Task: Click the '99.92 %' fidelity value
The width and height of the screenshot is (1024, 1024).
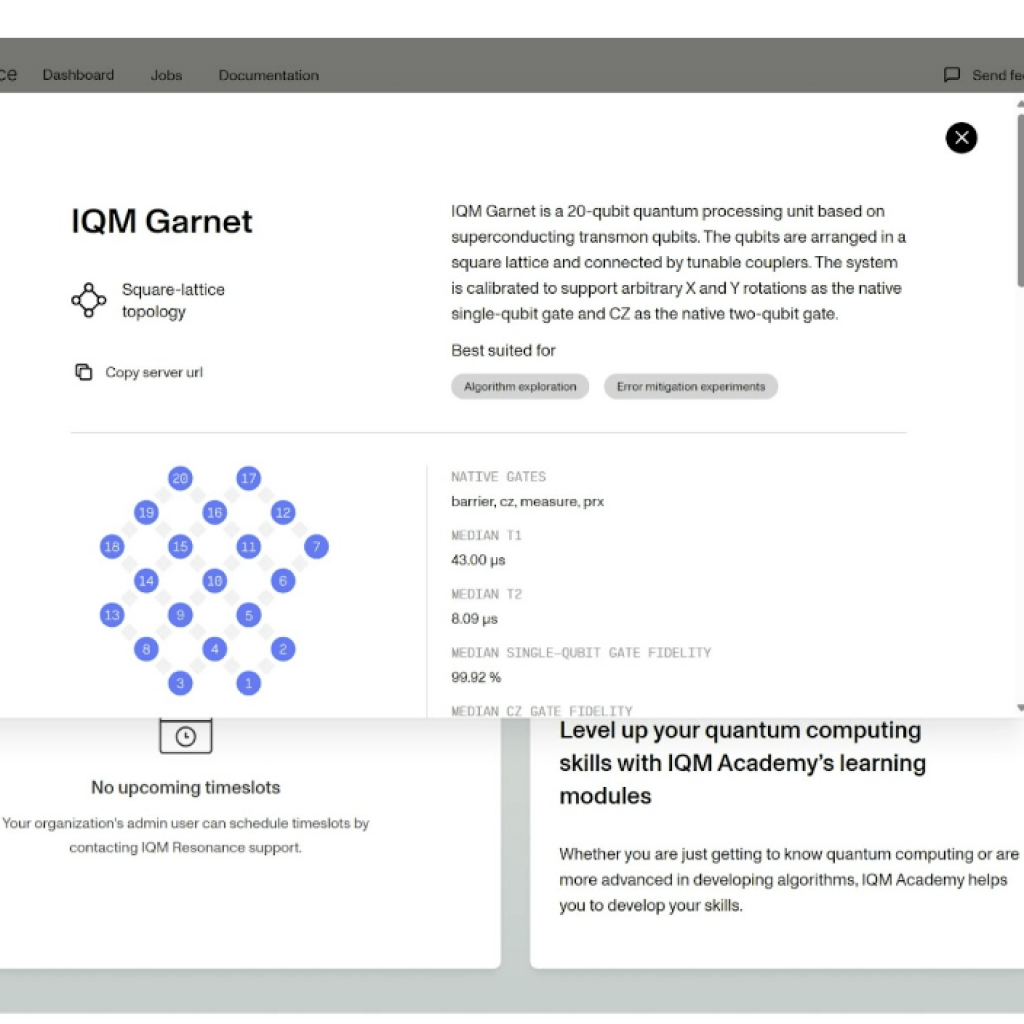Action: [476, 677]
